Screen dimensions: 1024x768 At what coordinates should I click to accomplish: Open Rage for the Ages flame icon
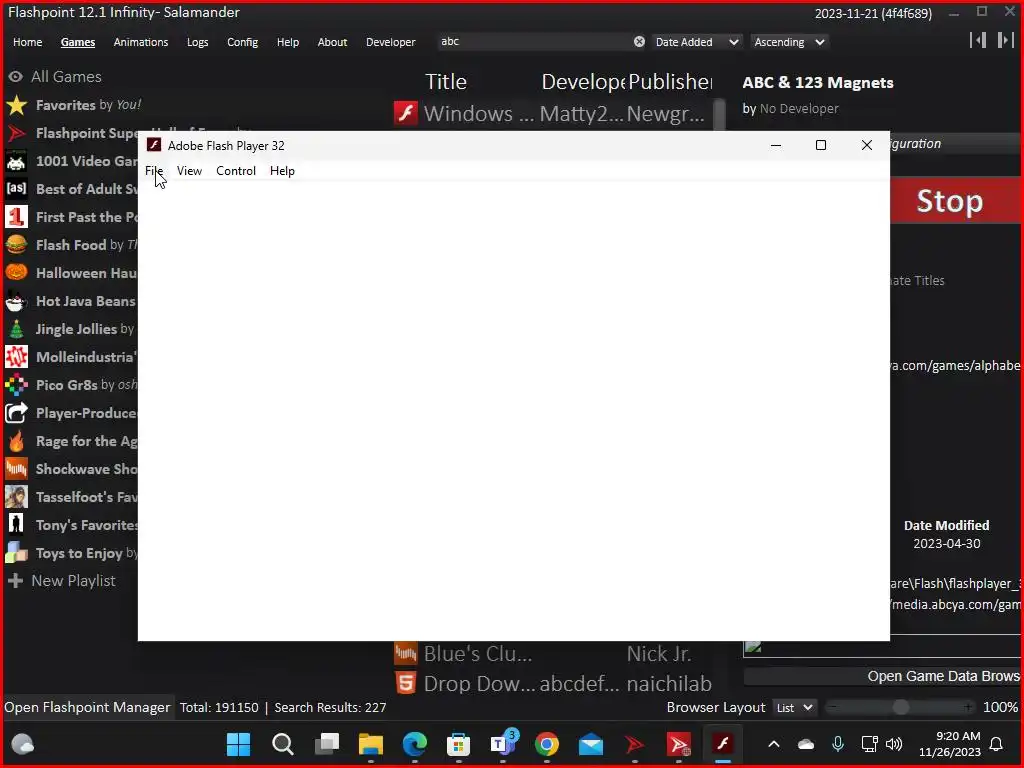(x=16, y=441)
